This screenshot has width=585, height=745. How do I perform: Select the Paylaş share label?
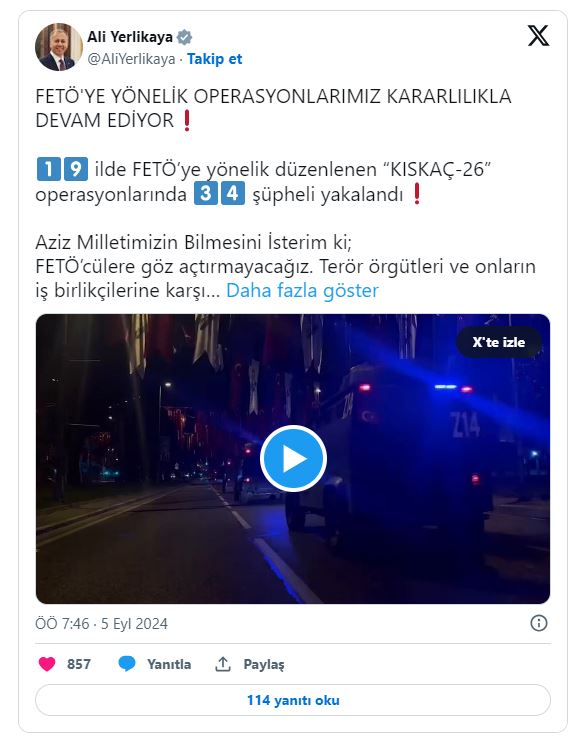(264, 664)
